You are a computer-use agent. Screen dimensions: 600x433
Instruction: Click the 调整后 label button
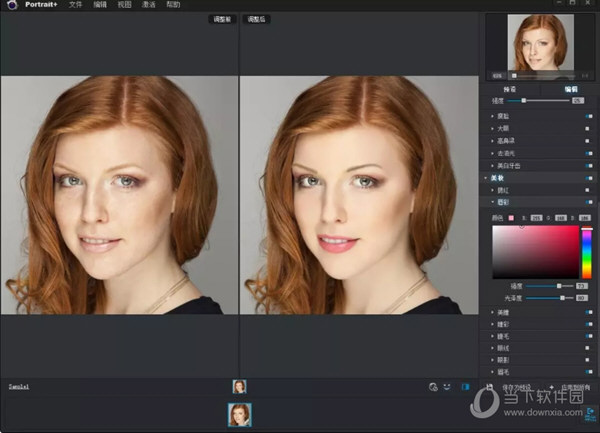click(x=256, y=19)
